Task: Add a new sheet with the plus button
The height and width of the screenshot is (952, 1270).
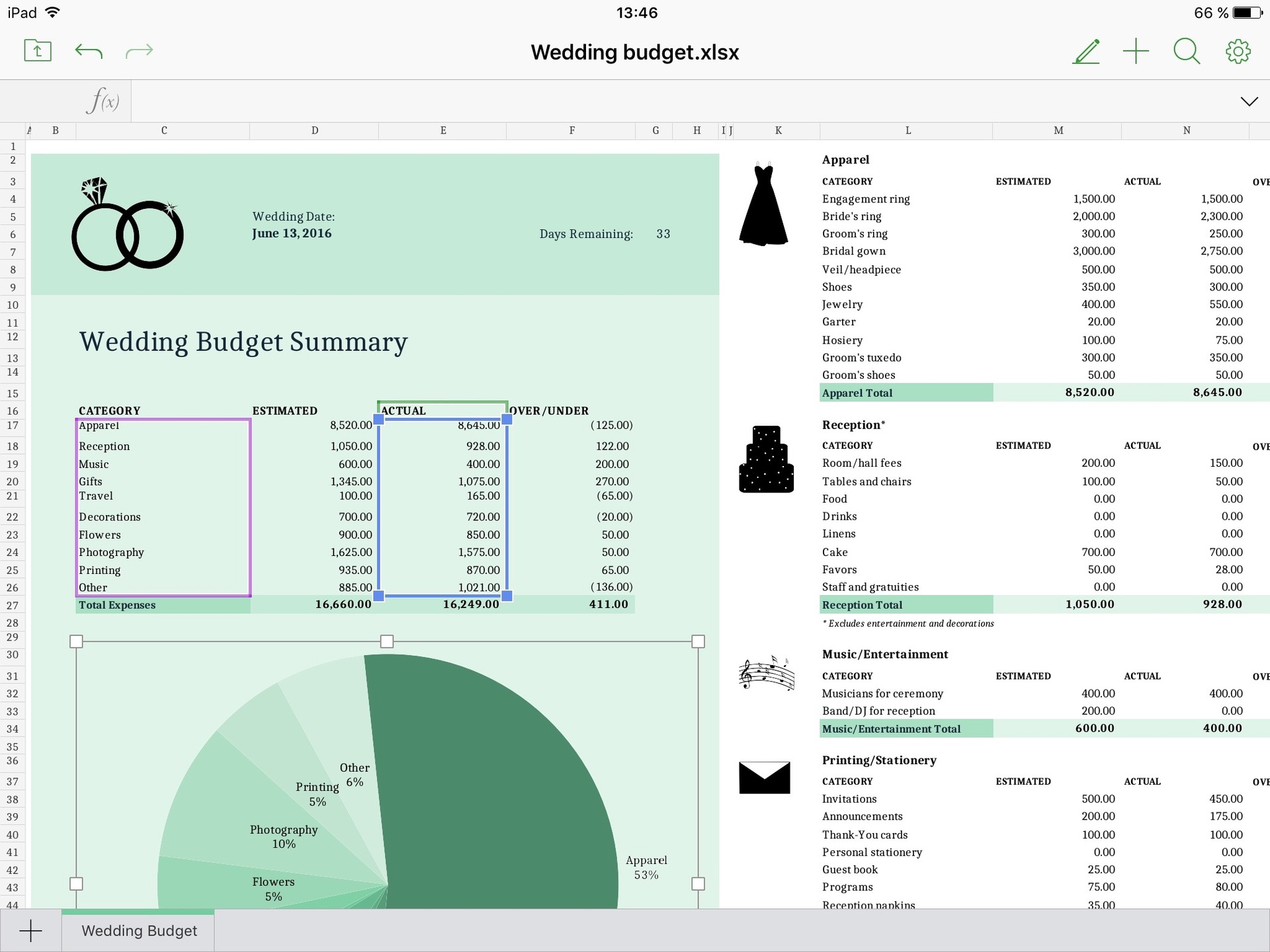Action: (x=32, y=930)
